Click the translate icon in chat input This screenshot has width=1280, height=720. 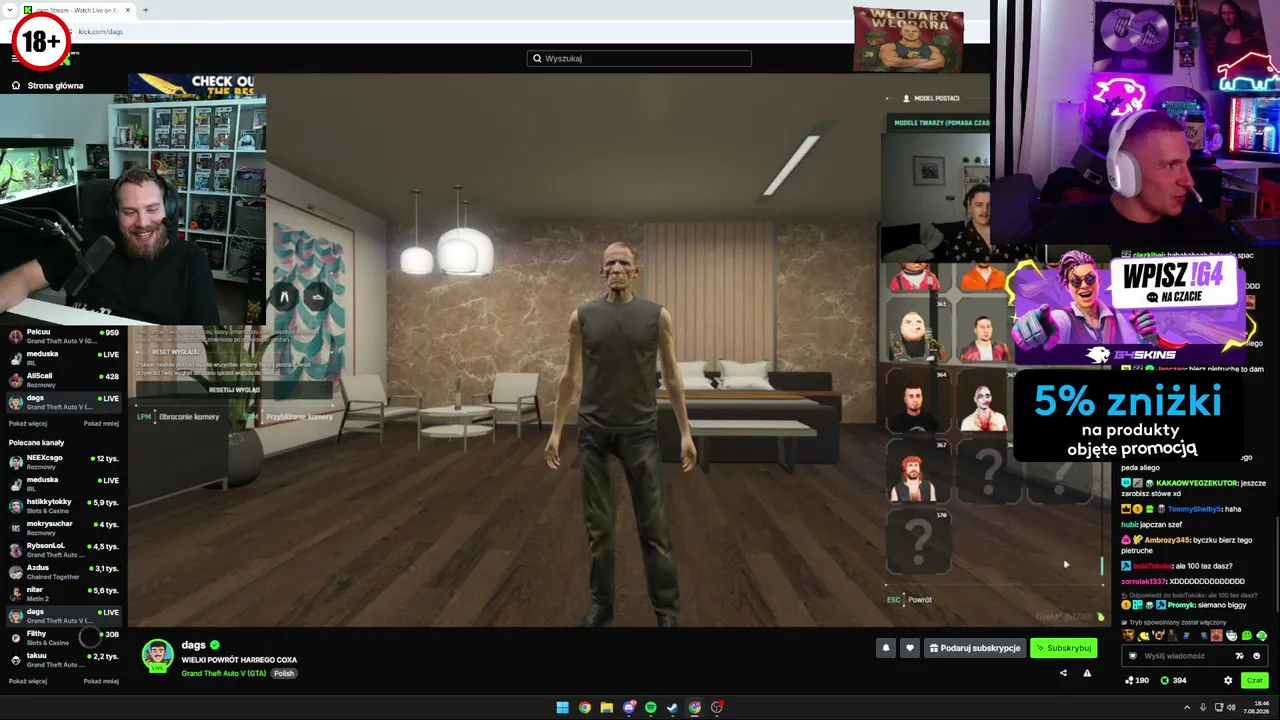1239,656
